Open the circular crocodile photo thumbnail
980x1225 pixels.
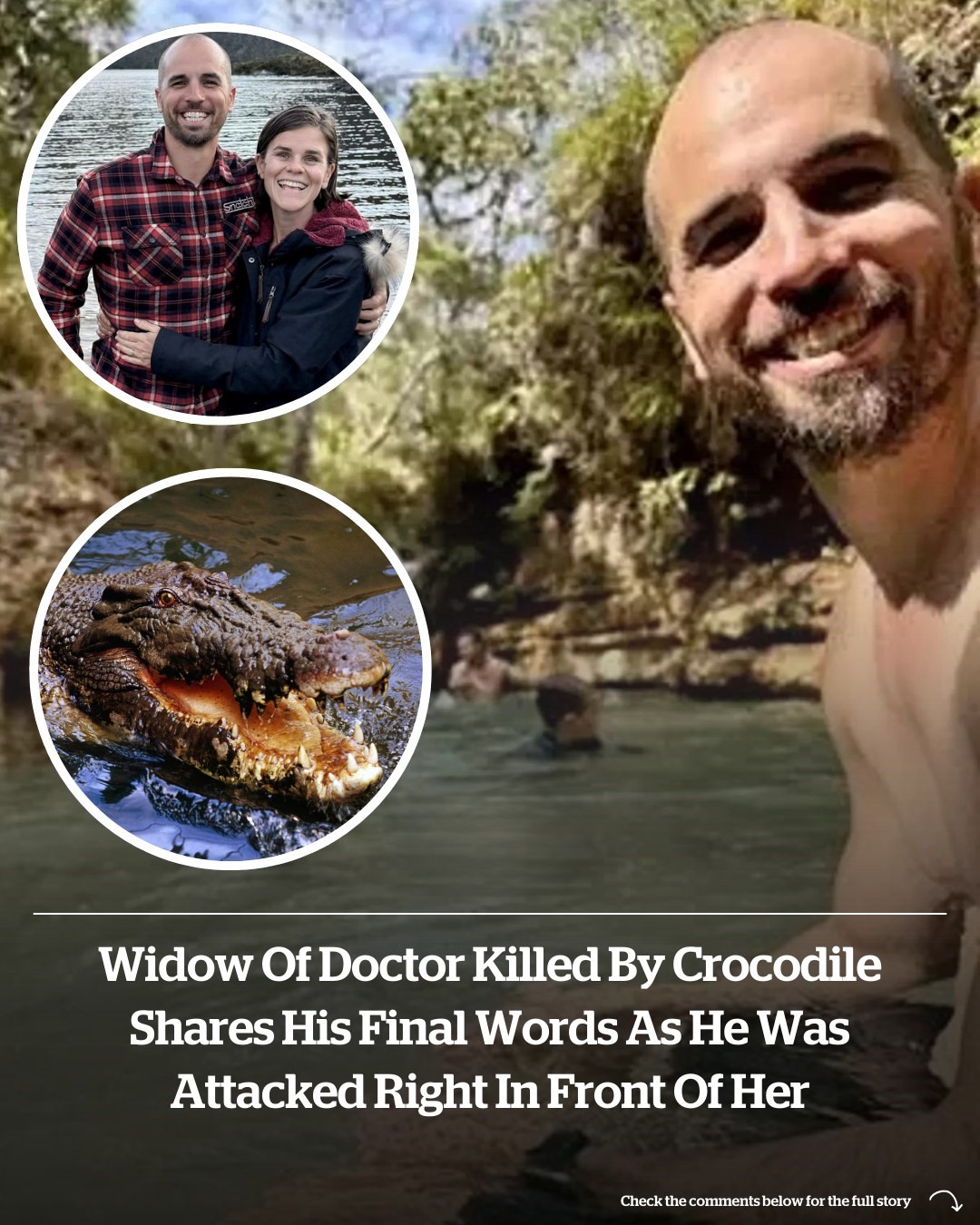(230, 669)
